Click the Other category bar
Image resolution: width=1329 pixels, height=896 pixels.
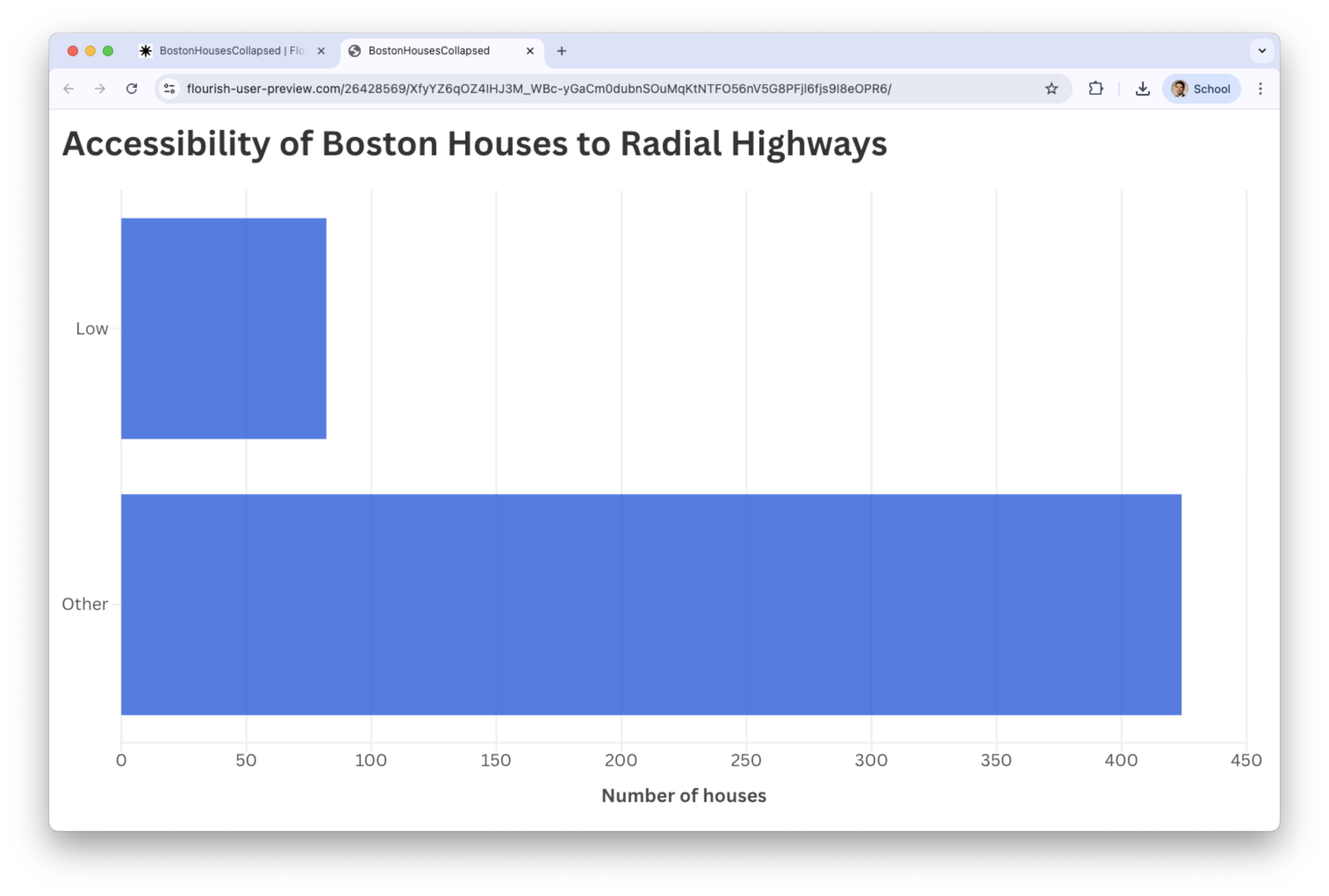(650, 604)
